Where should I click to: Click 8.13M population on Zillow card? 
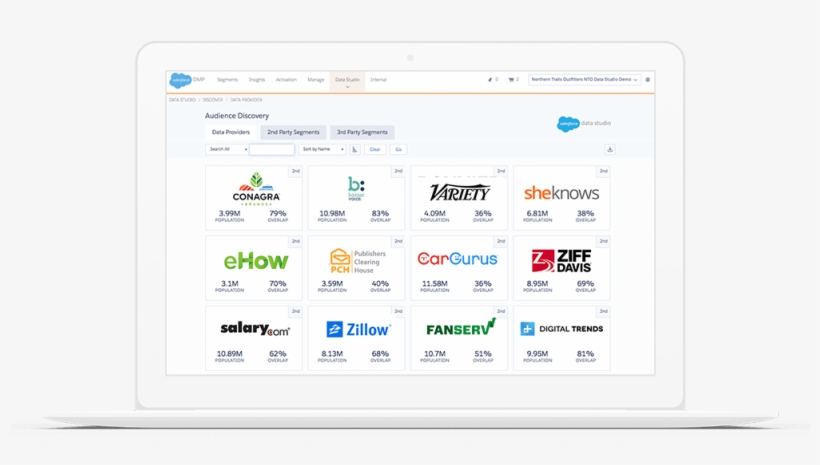click(332, 354)
